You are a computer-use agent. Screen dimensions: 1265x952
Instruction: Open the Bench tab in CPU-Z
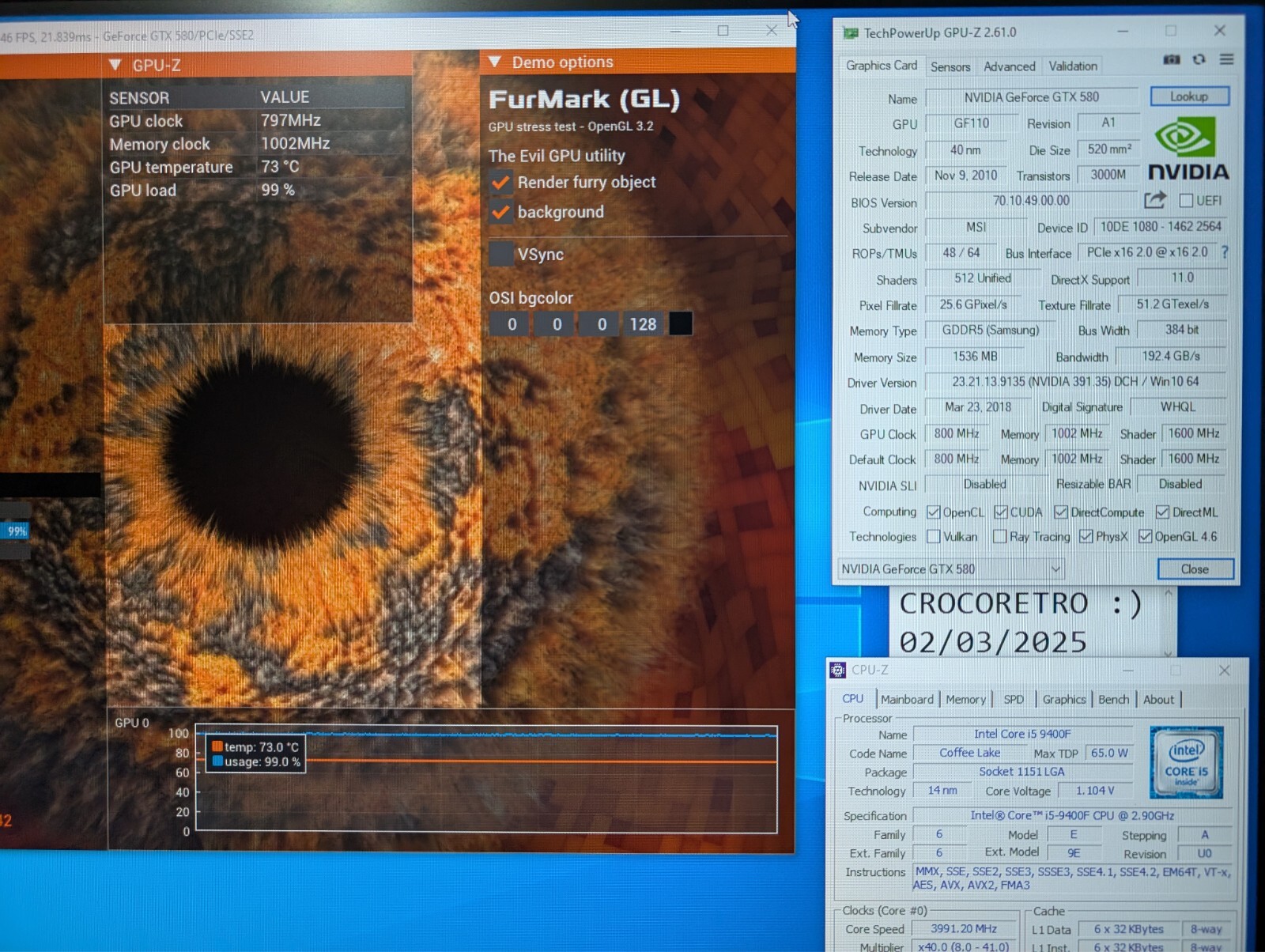[1114, 700]
